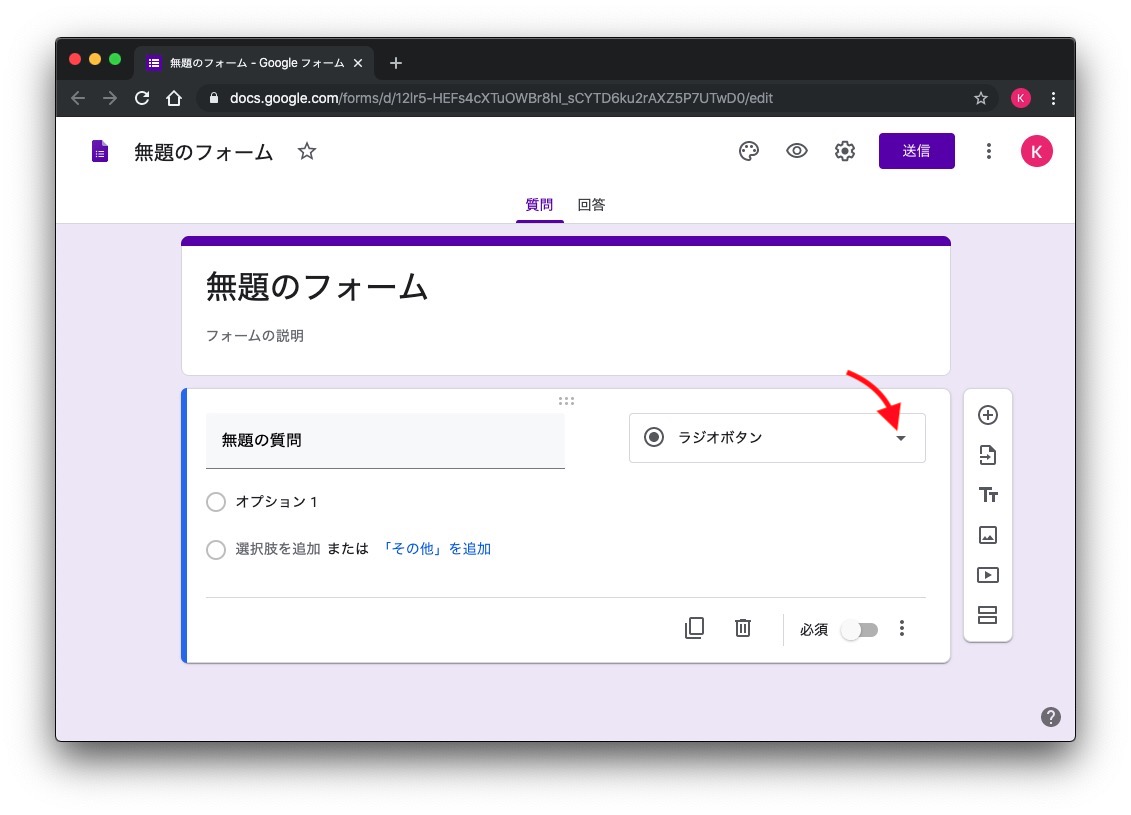Open the question's more options menu

902,628
